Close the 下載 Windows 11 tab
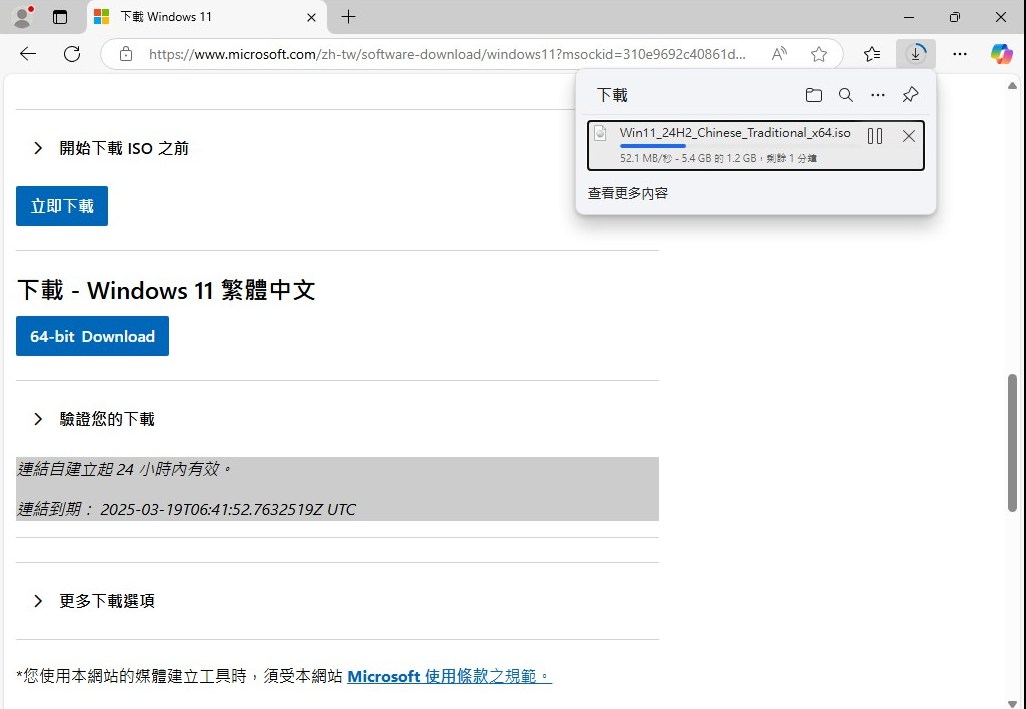 [311, 17]
